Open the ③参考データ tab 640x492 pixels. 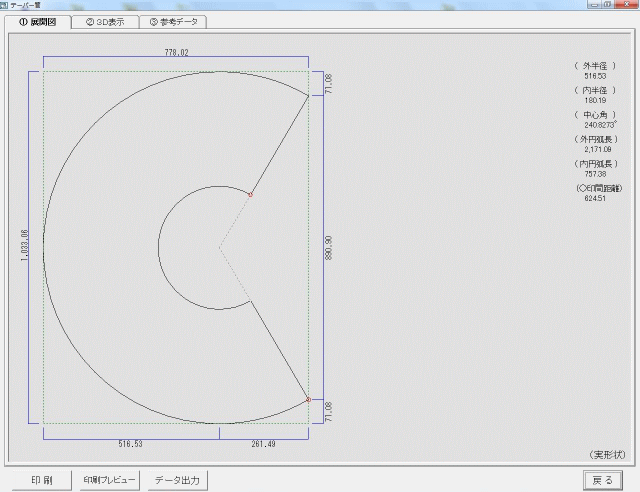point(173,22)
